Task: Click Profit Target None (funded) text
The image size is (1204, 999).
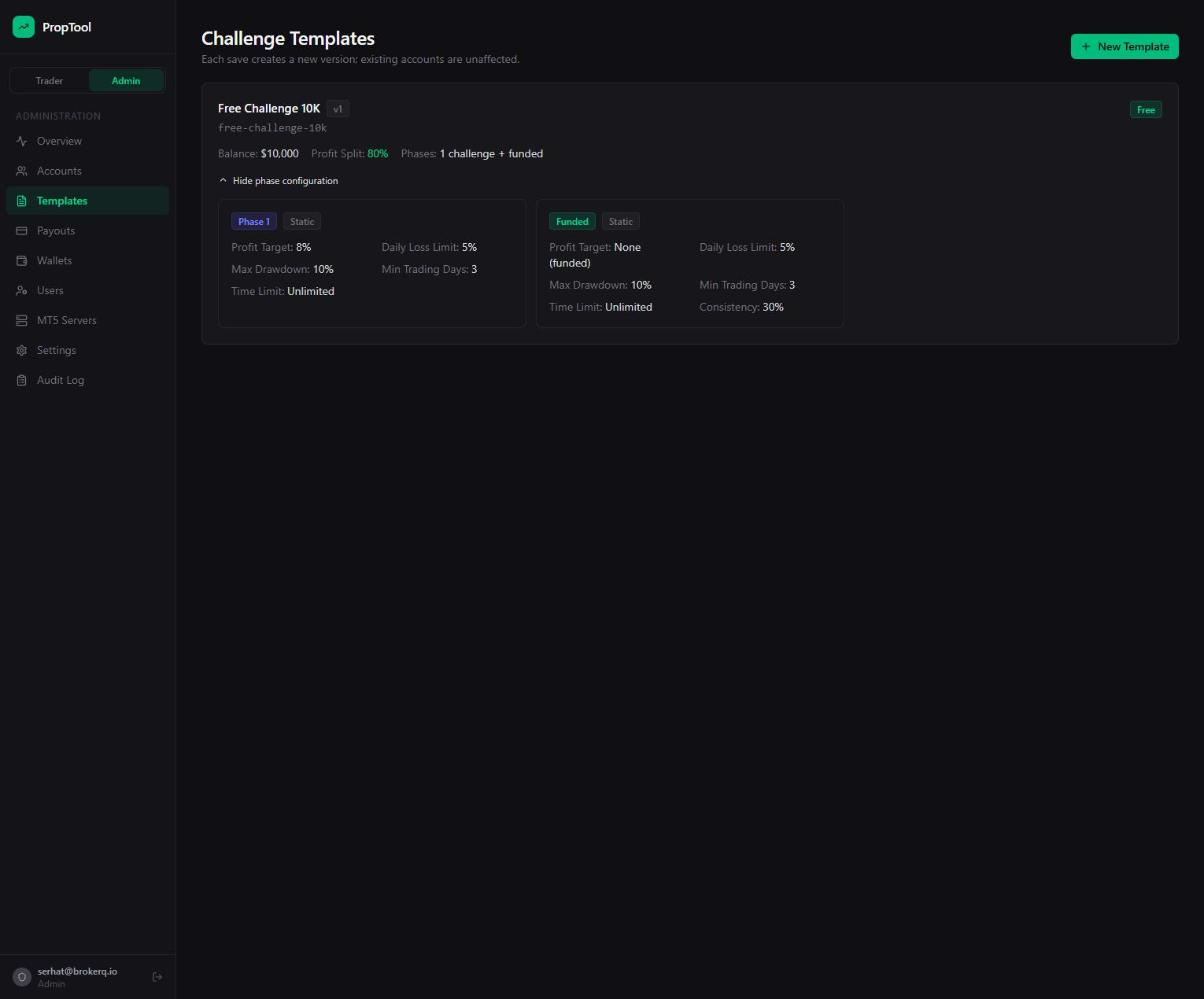Action: point(595,255)
